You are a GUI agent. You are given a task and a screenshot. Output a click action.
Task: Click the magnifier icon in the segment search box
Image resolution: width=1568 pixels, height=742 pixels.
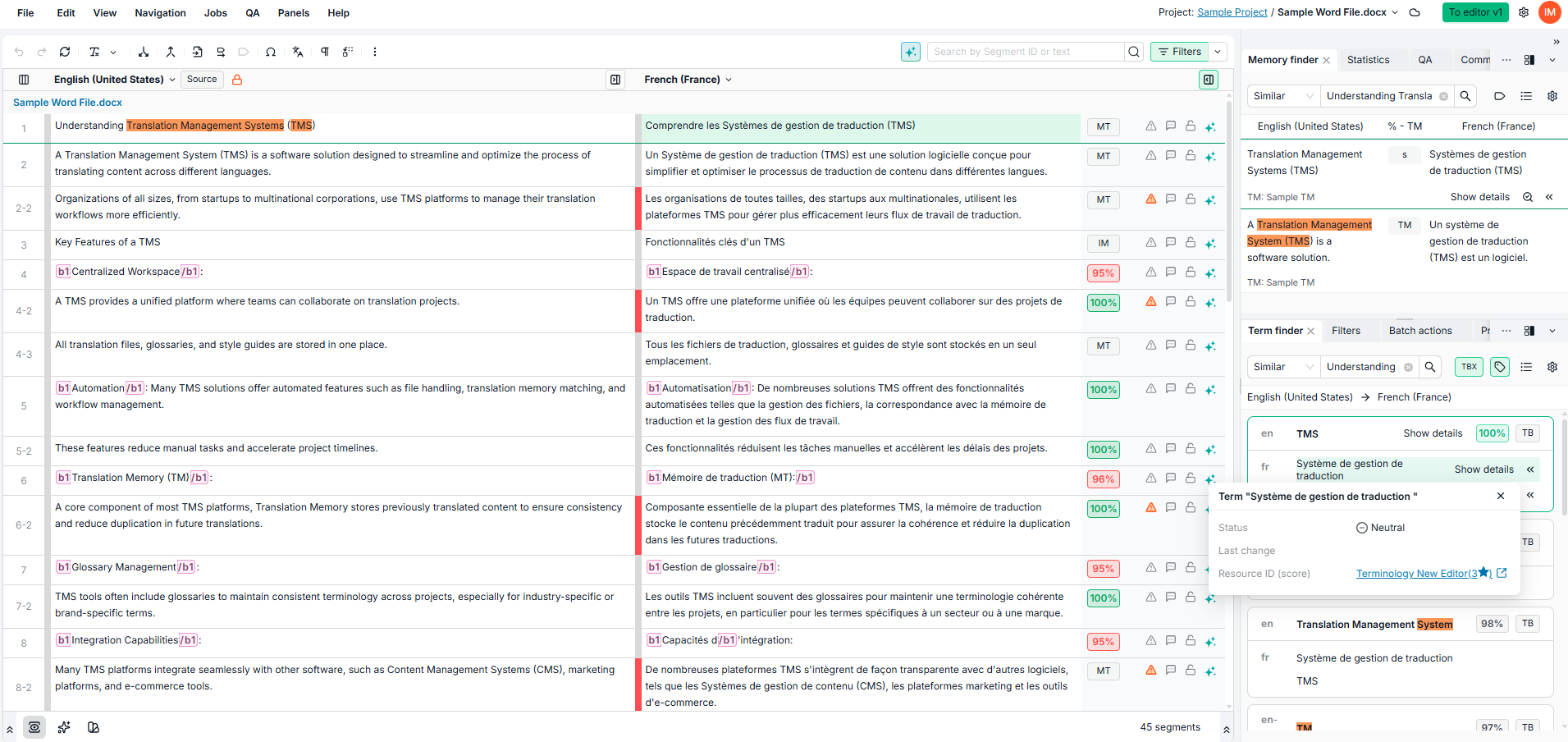pos(1134,52)
